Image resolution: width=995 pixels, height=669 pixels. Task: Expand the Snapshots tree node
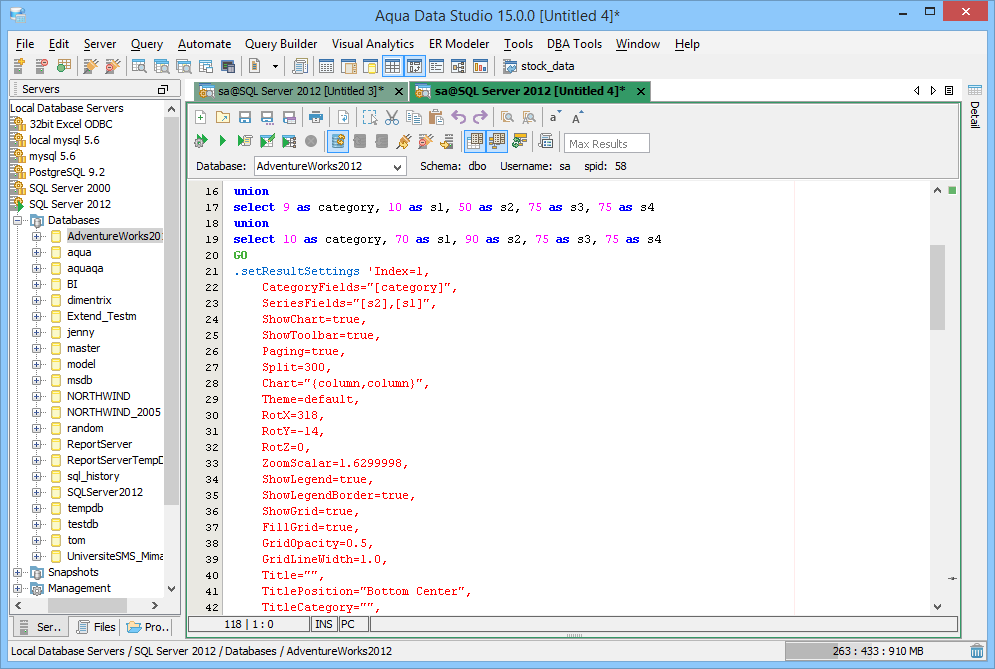click(x=18, y=572)
